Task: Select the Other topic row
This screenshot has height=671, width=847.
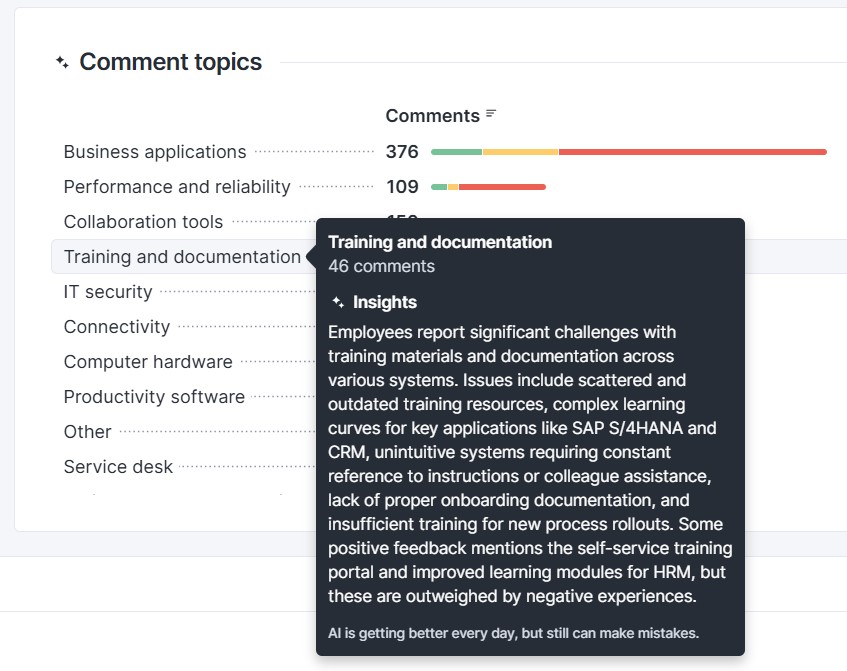Action: pyautogui.click(x=88, y=432)
